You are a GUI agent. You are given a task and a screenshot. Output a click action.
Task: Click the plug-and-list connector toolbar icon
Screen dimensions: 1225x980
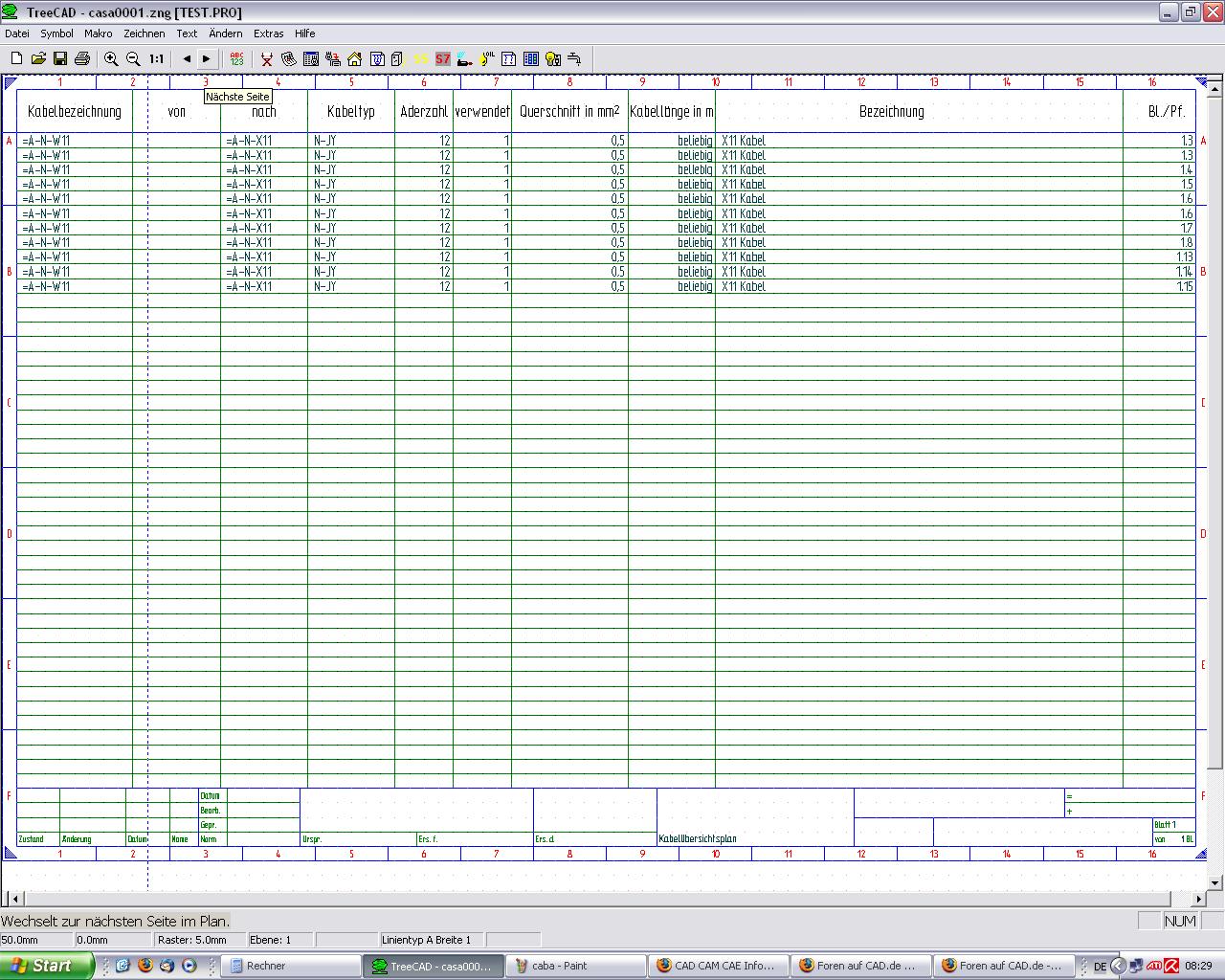[332, 58]
